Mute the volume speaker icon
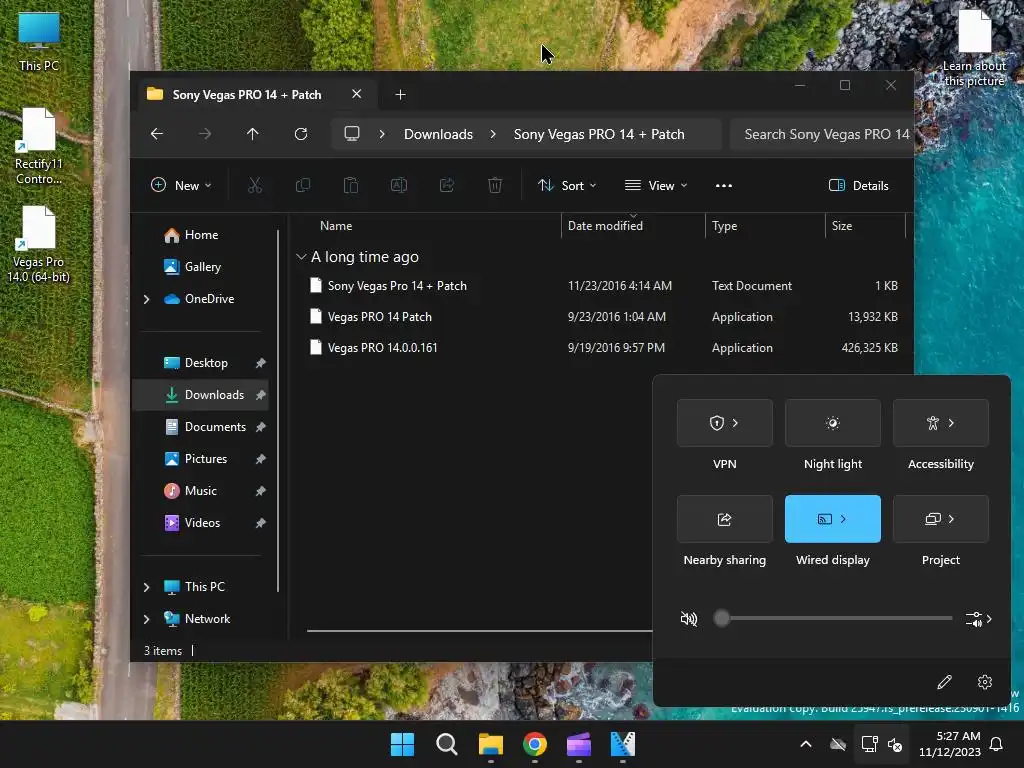 pos(688,618)
